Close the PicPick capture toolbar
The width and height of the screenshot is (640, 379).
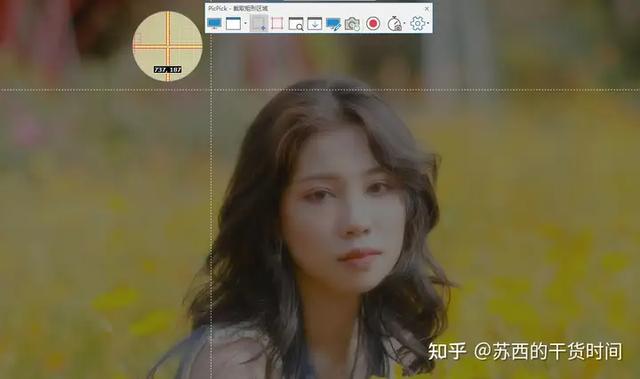pyautogui.click(x=427, y=8)
